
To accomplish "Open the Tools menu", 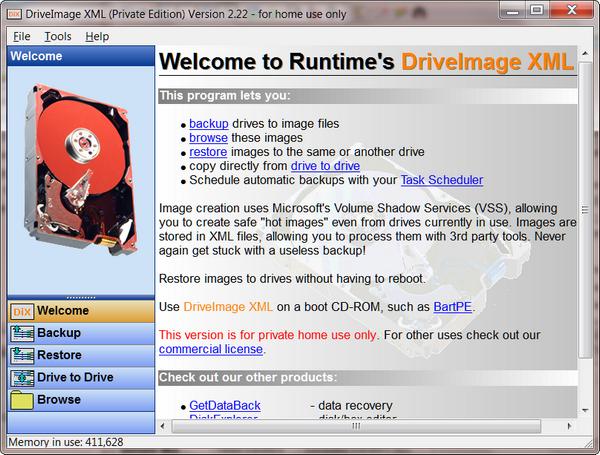I will (x=58, y=36).
